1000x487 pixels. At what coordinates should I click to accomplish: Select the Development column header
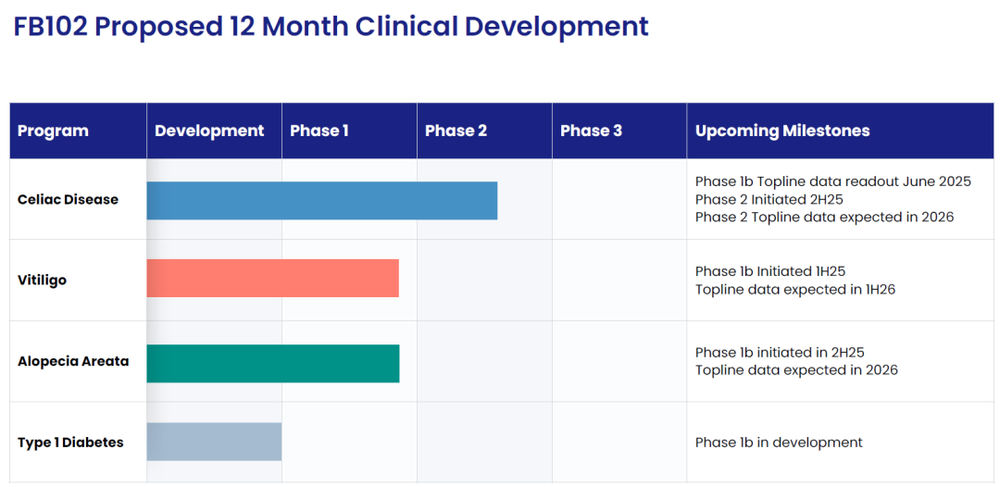pyautogui.click(x=209, y=131)
